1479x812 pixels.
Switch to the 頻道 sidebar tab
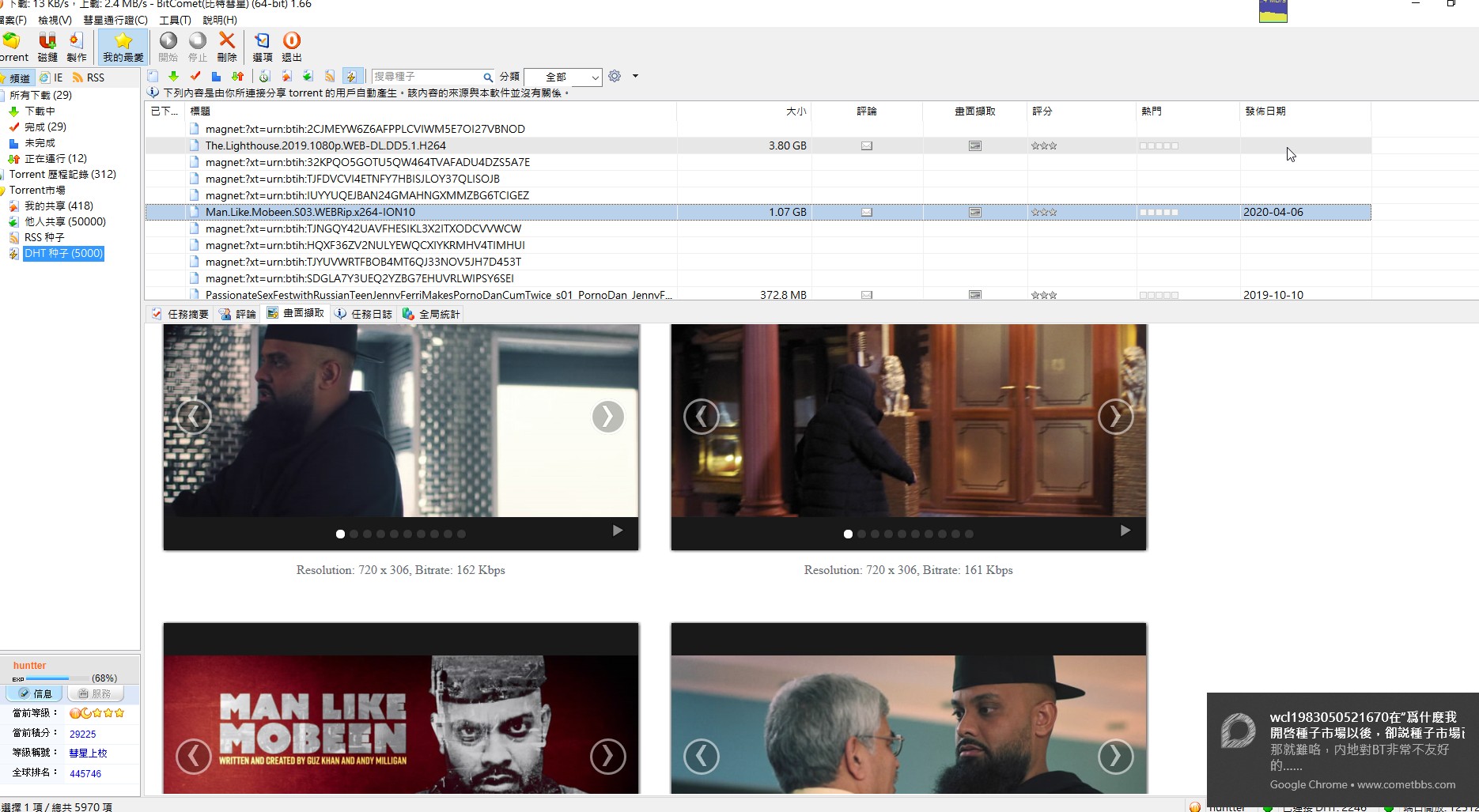[16, 77]
